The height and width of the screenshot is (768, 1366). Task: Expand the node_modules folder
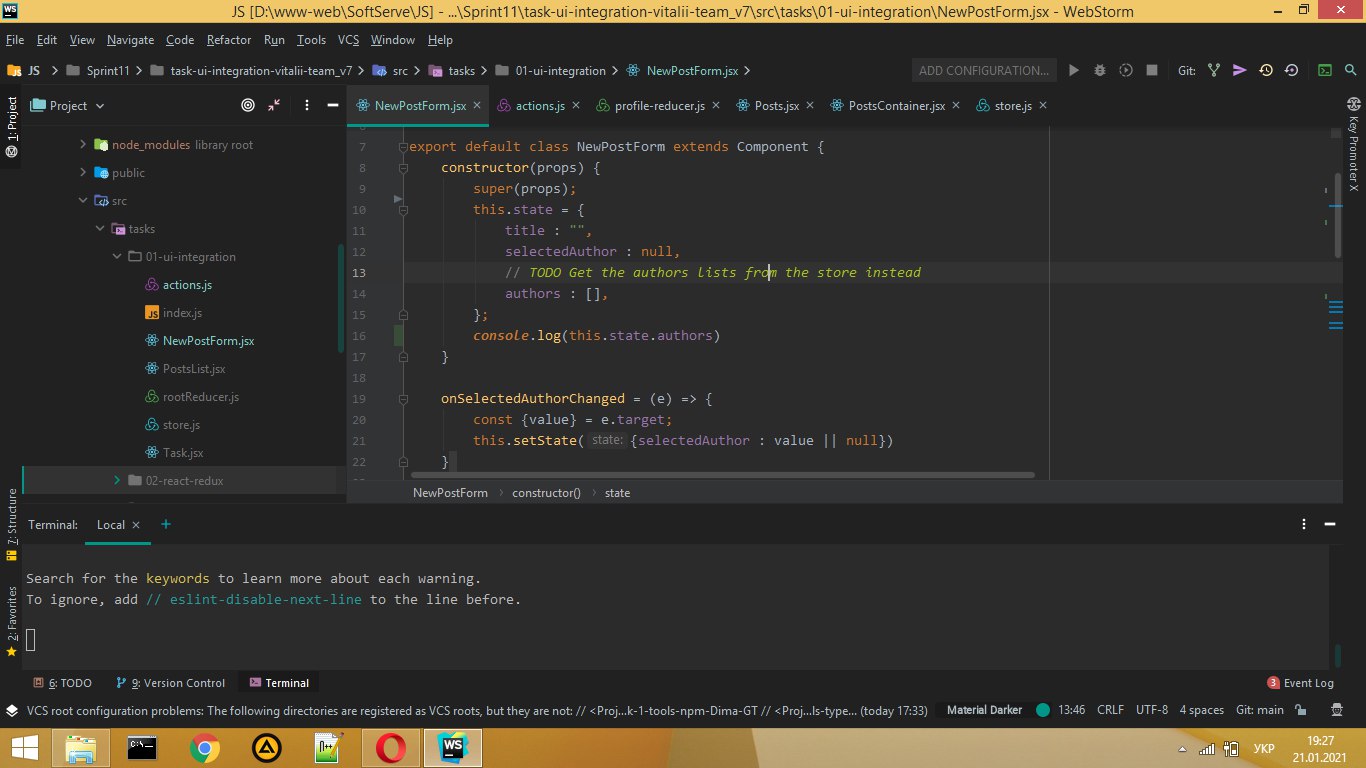[x=84, y=145]
